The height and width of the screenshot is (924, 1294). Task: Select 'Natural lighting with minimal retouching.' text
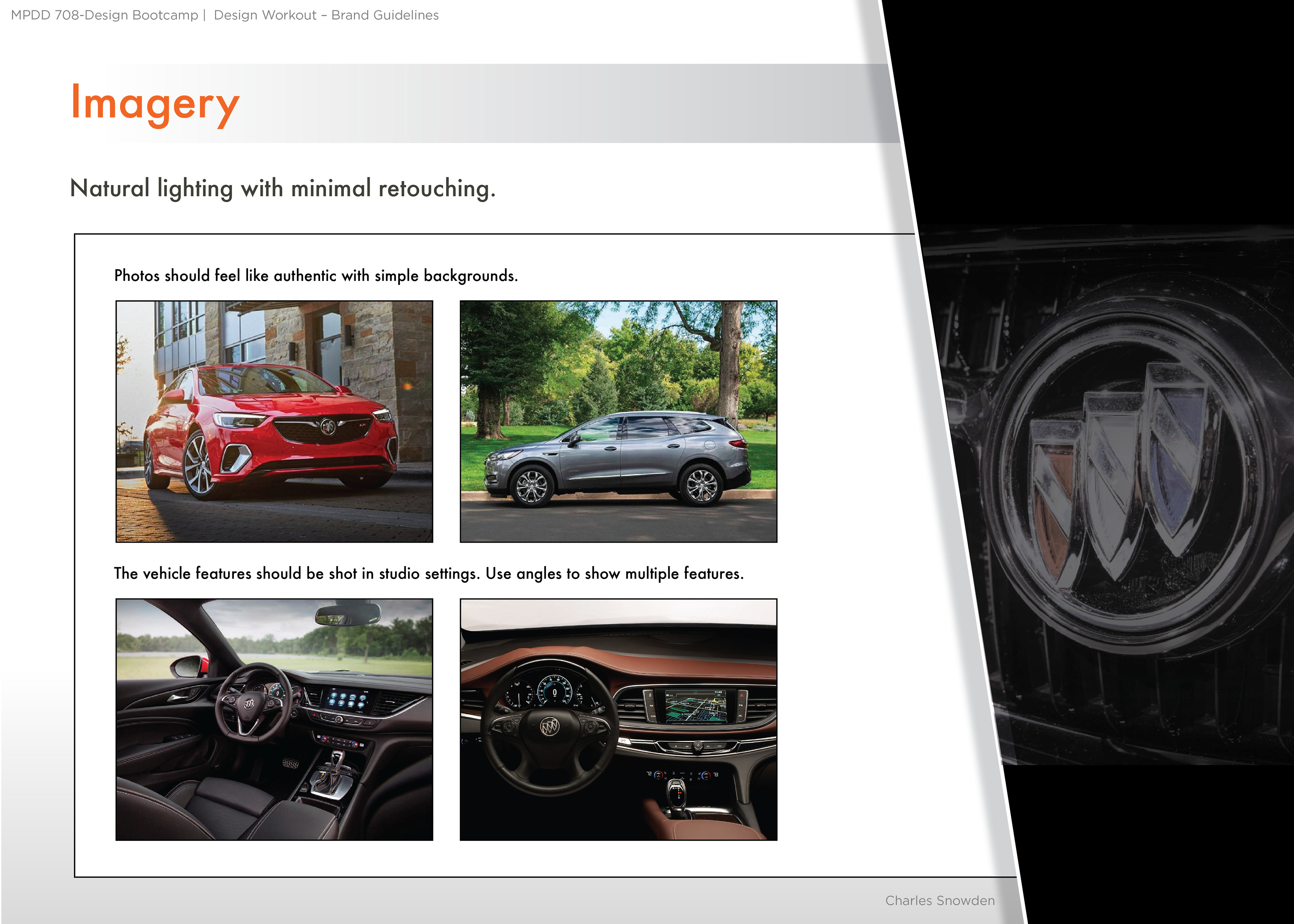point(283,189)
